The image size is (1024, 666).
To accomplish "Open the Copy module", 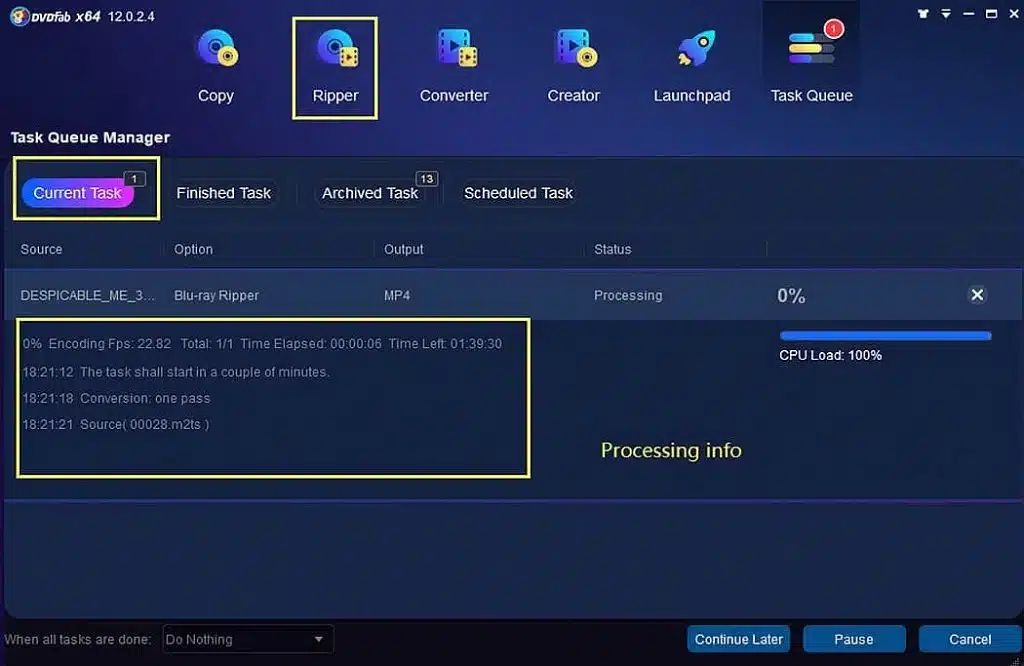I will [x=215, y=60].
